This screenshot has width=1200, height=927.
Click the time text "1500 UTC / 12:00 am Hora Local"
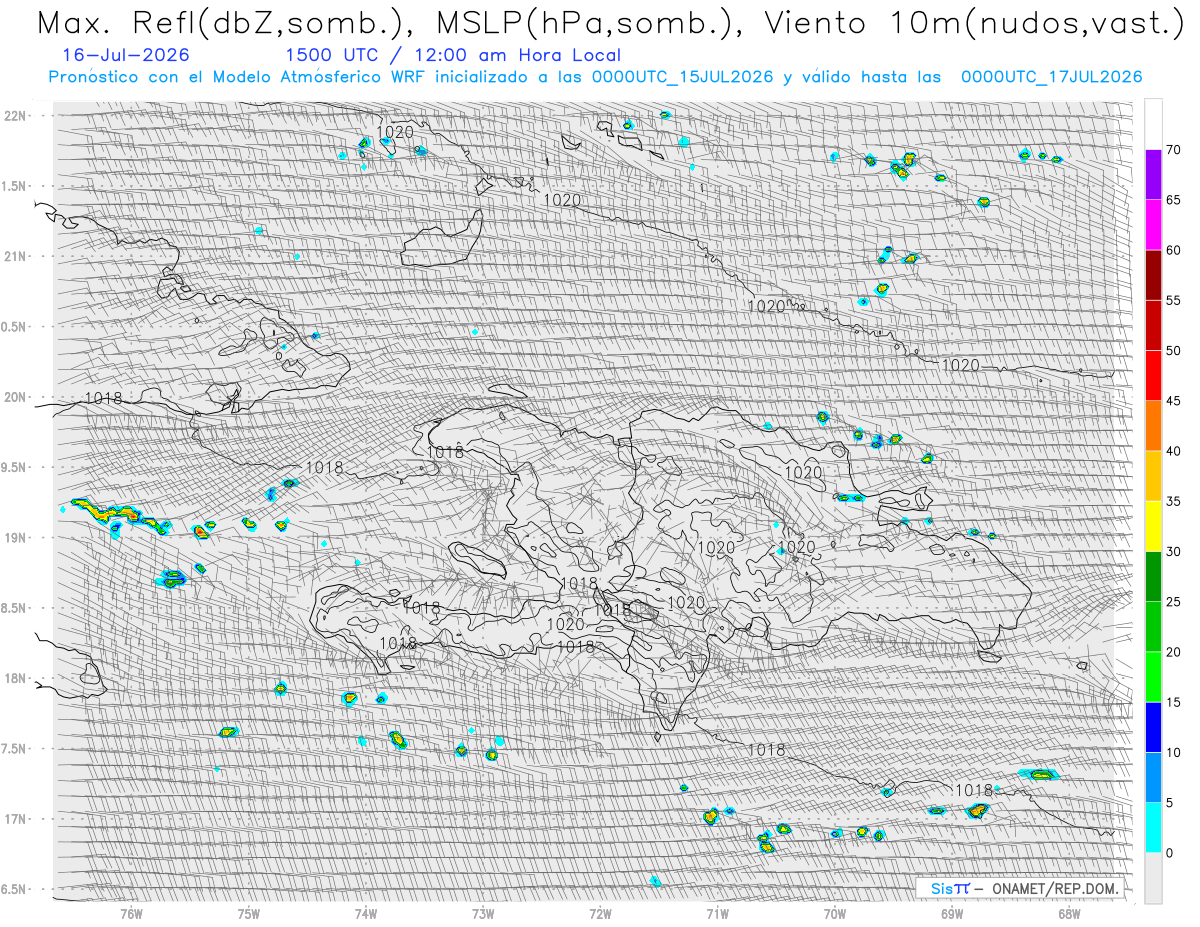pos(452,55)
